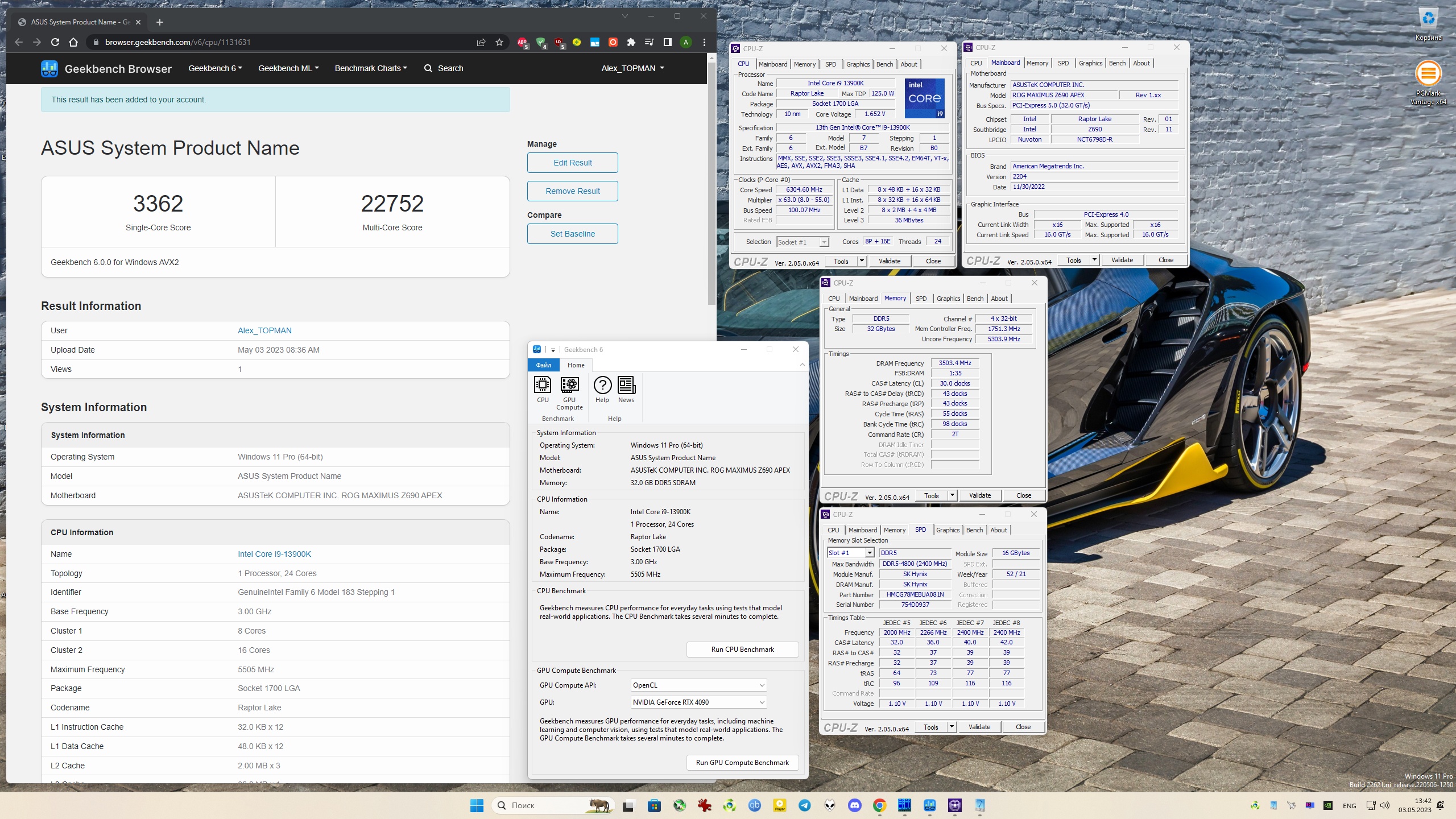
Task: Open the Alex_TOPMAN user link
Action: pos(264,330)
